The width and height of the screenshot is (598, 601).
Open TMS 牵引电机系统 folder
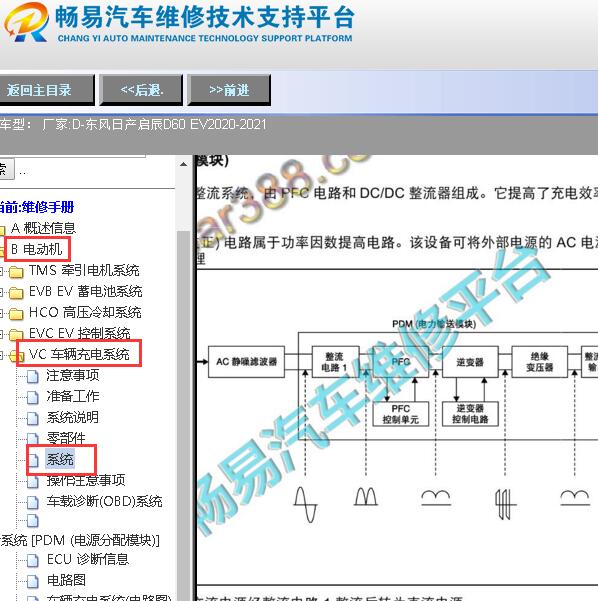coord(84,271)
